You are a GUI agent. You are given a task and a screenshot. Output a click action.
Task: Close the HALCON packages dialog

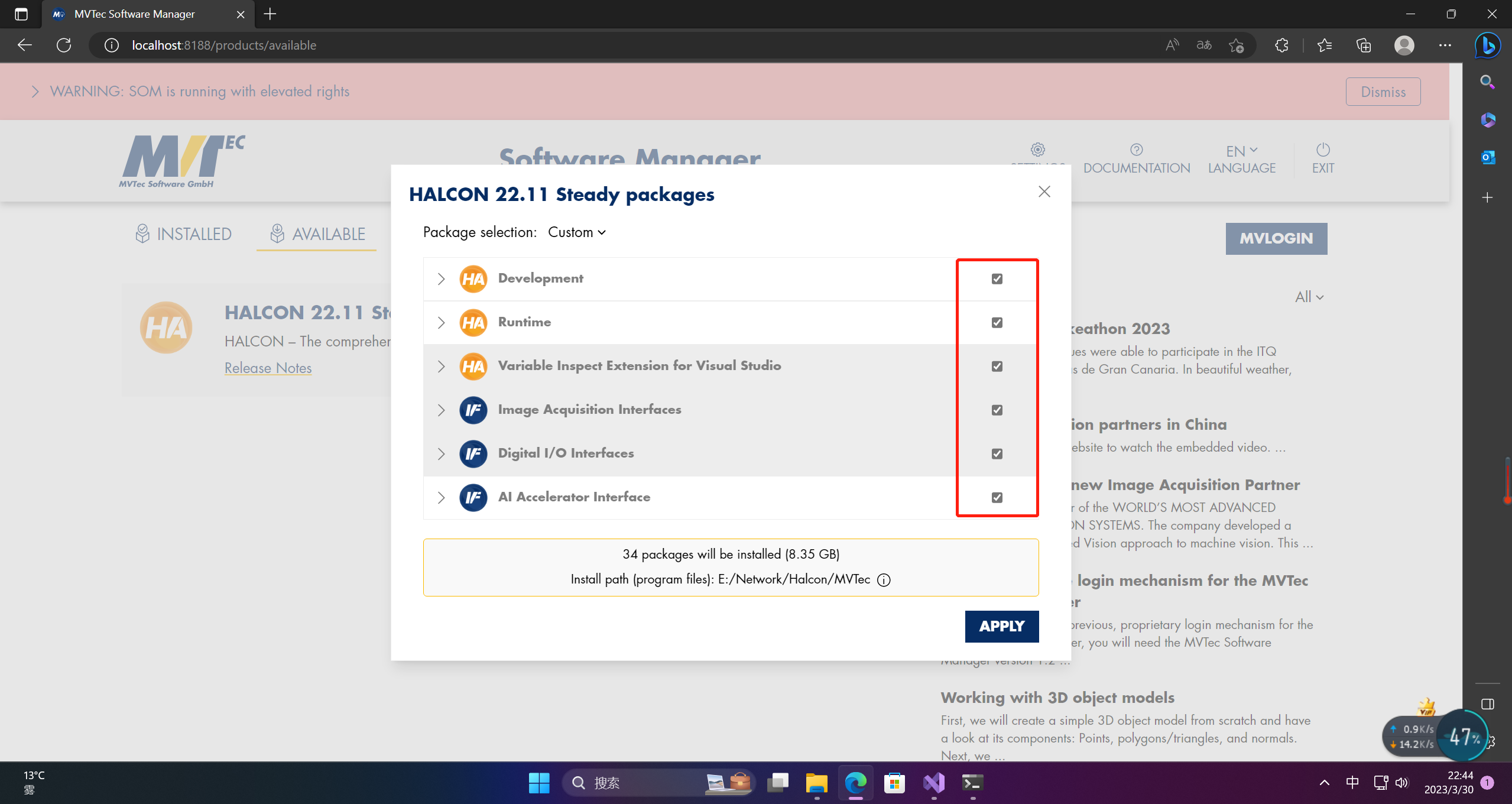coord(1044,192)
